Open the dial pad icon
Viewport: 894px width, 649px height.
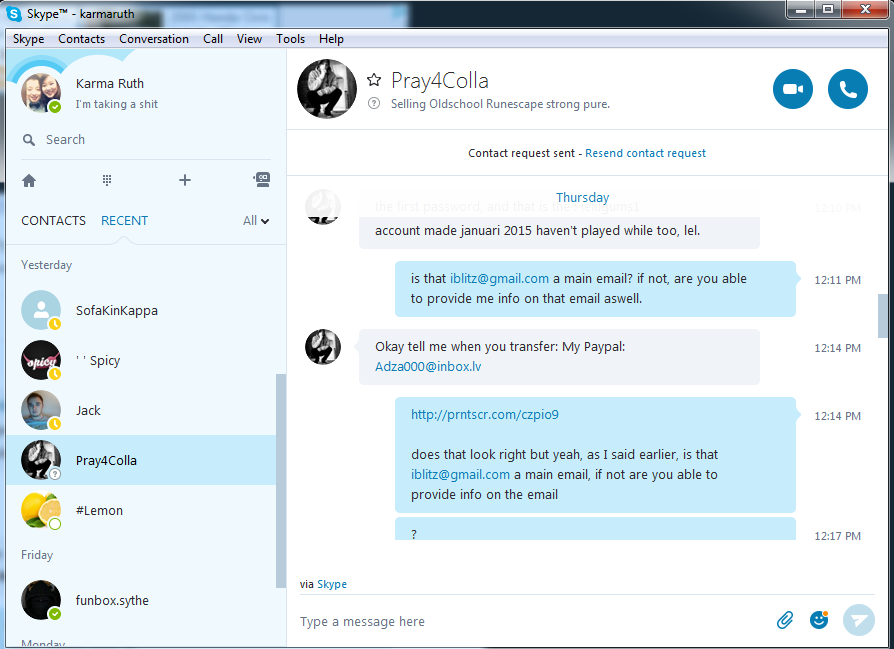point(107,180)
